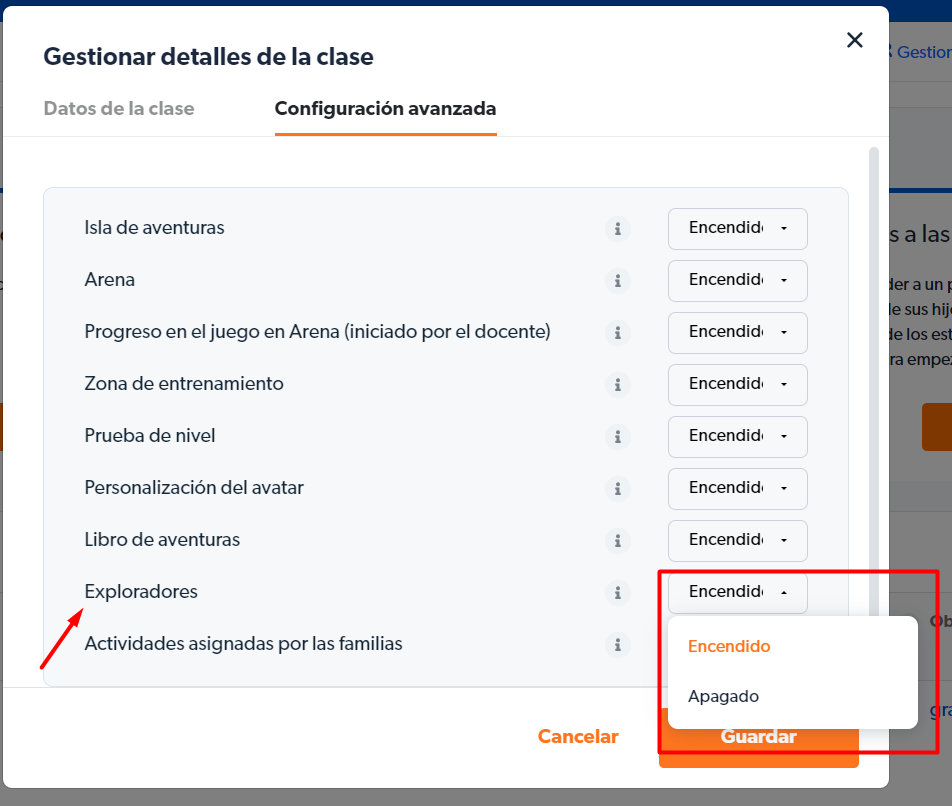Select Apagado in the dropdown list
Image resolution: width=952 pixels, height=806 pixels.
[x=724, y=697]
